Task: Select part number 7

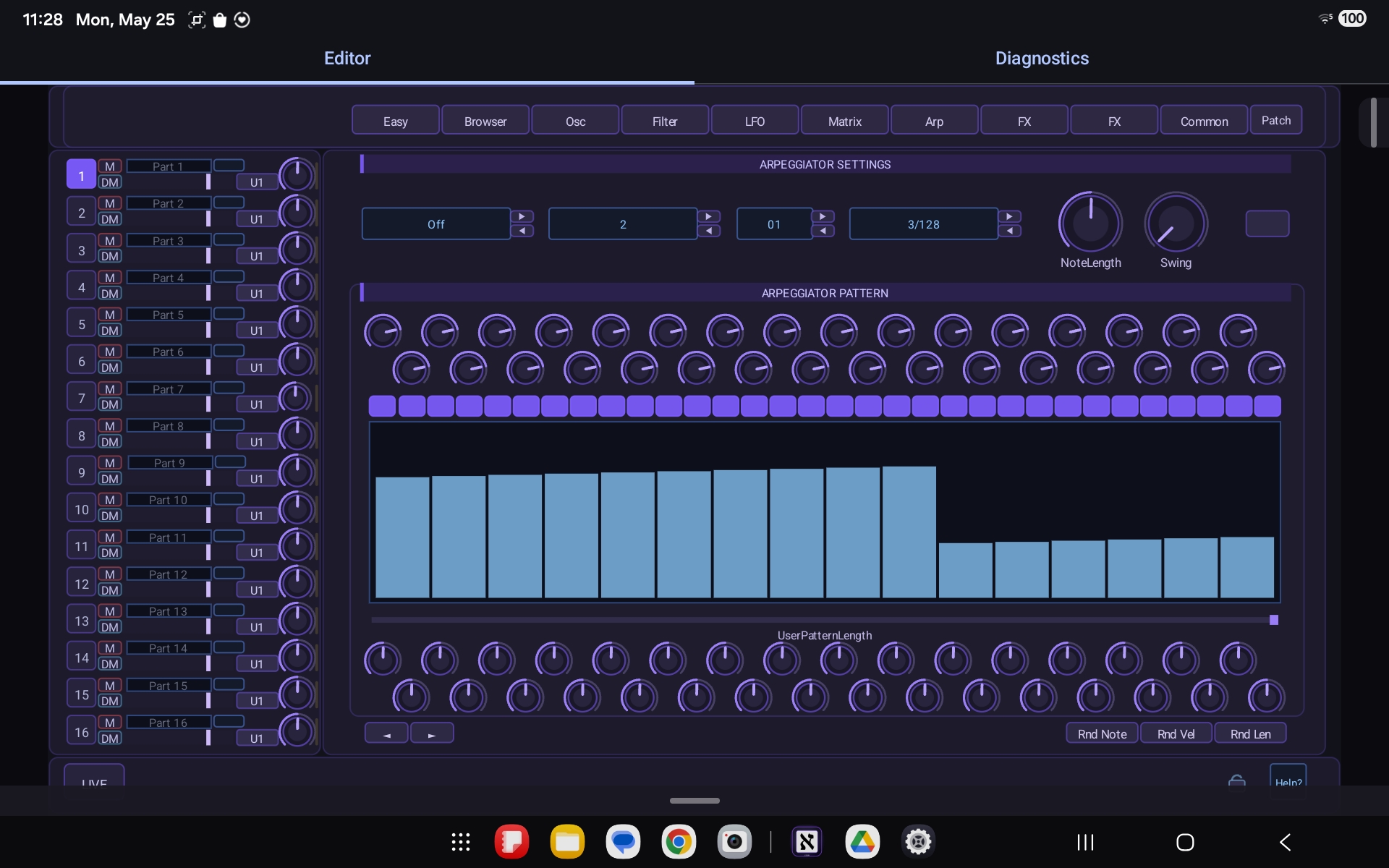Action: point(81,398)
